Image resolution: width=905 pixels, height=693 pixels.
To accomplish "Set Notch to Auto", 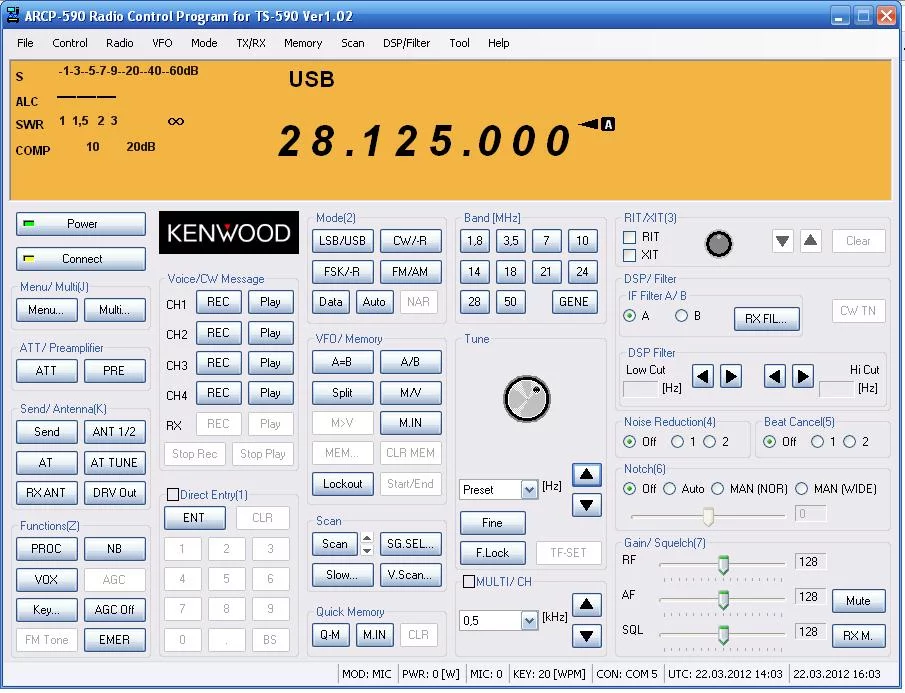I will [672, 489].
